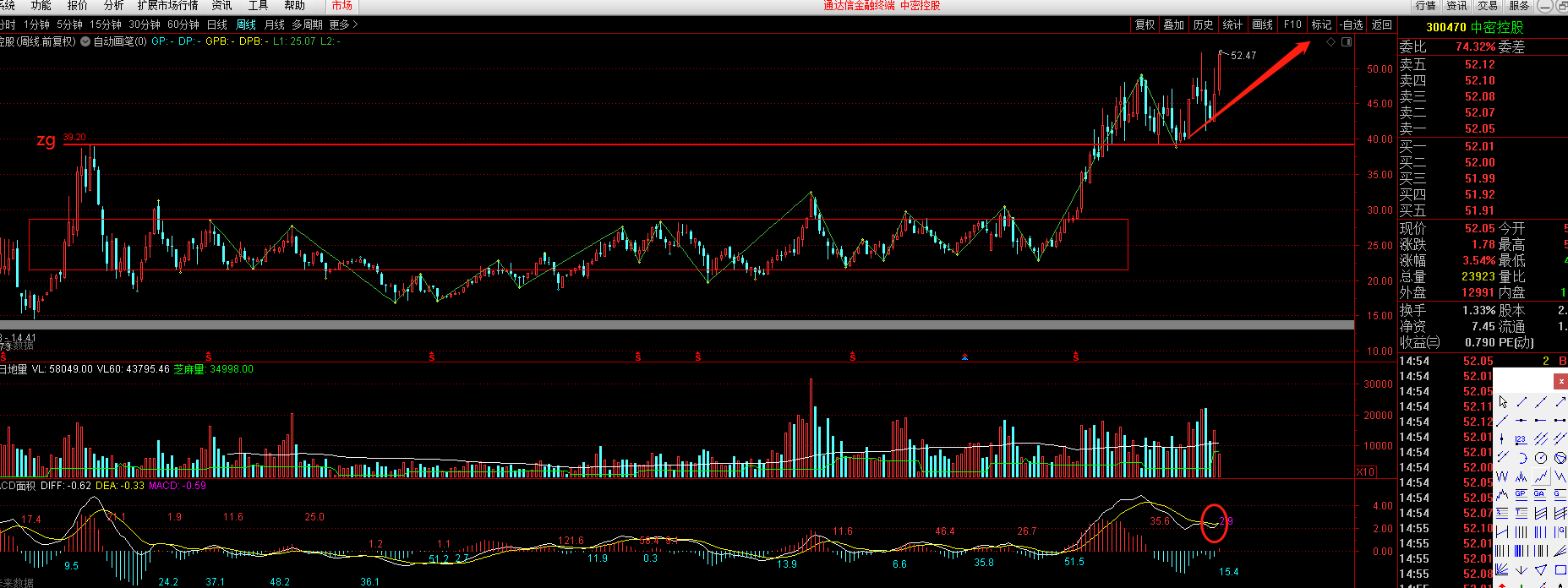The image size is (1568, 588).
Task: Select the GP line tool
Action: pyautogui.click(x=1522, y=493)
